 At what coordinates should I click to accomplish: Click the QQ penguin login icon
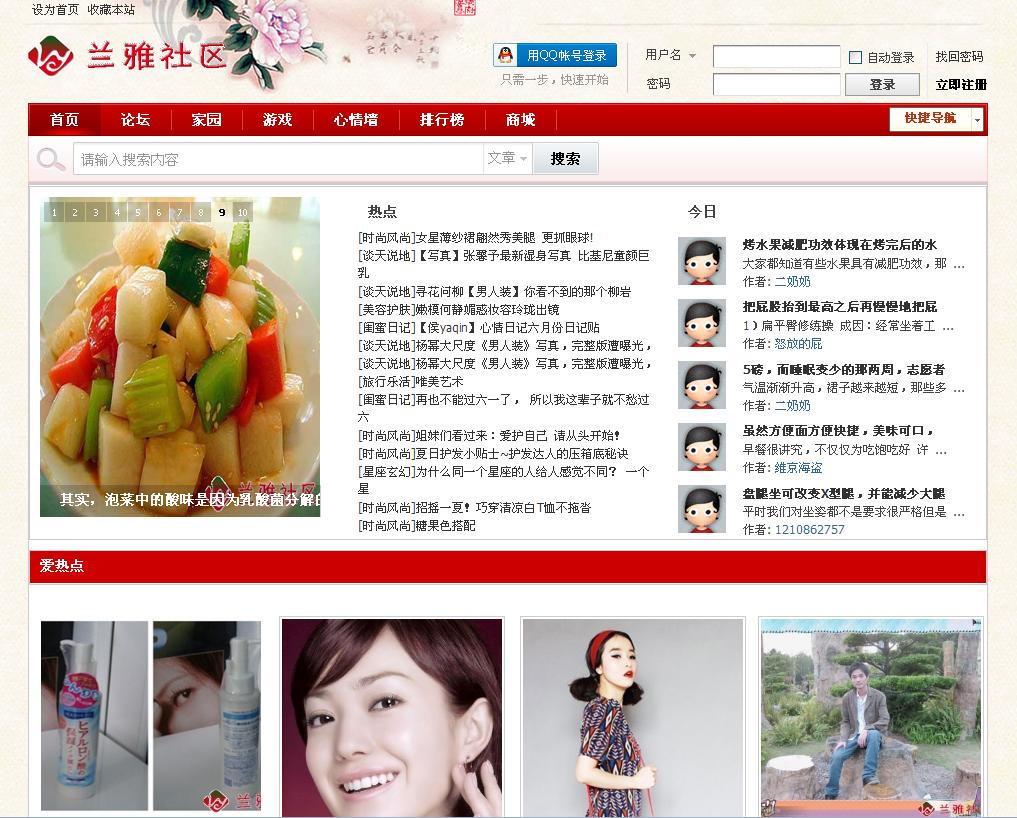[506, 55]
